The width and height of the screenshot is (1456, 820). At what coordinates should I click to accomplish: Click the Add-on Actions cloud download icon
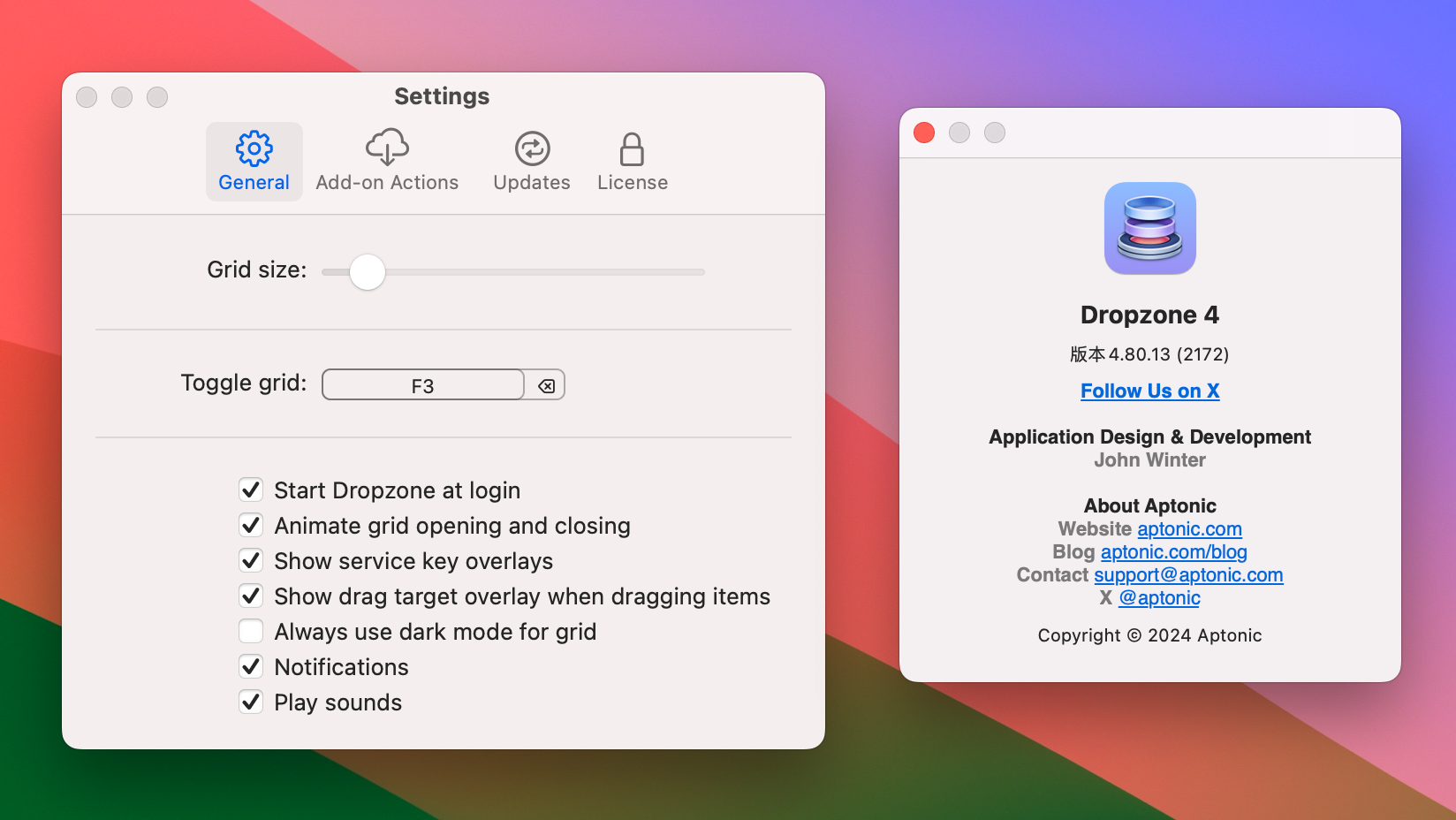coord(387,147)
